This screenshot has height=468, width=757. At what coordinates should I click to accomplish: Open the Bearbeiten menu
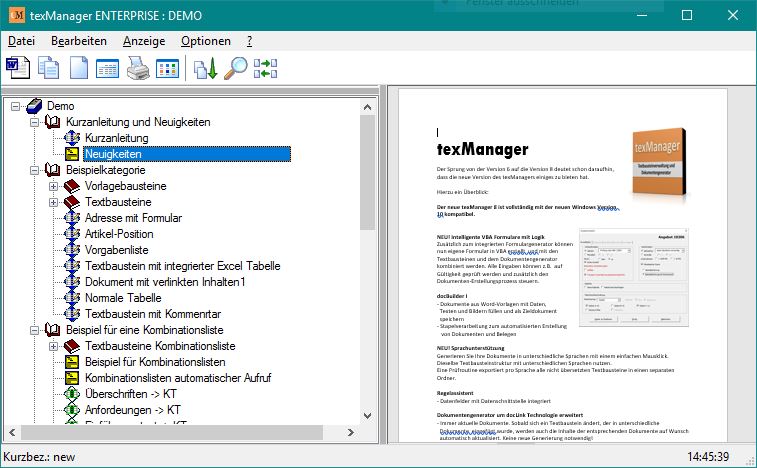point(79,41)
